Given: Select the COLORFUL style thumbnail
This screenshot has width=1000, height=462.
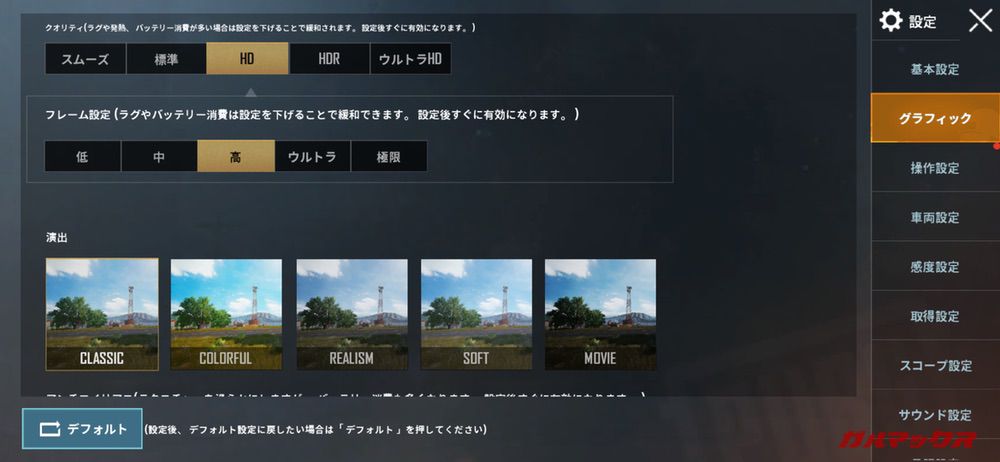Looking at the screenshot, I should 226,314.
